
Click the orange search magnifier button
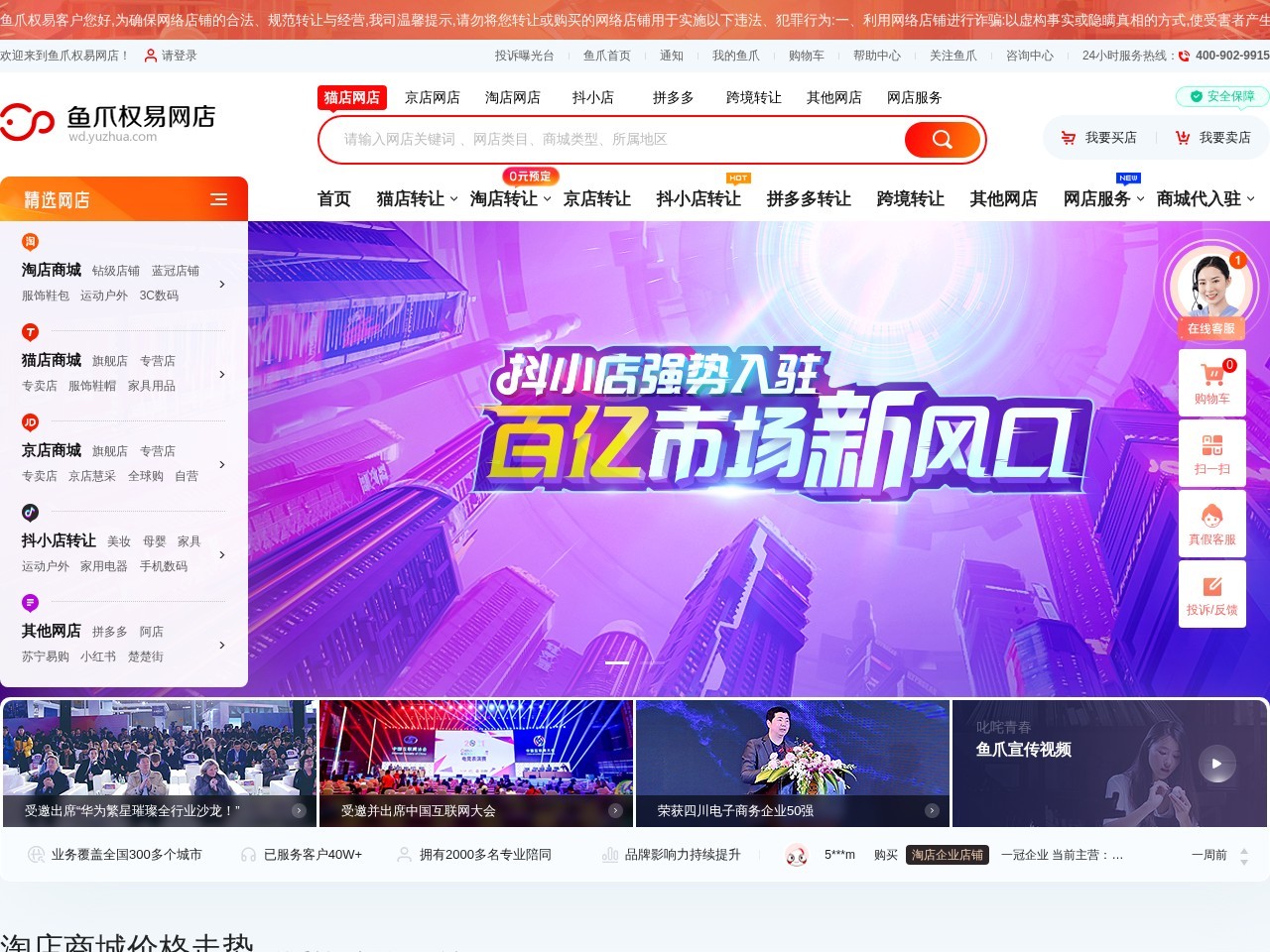943,139
